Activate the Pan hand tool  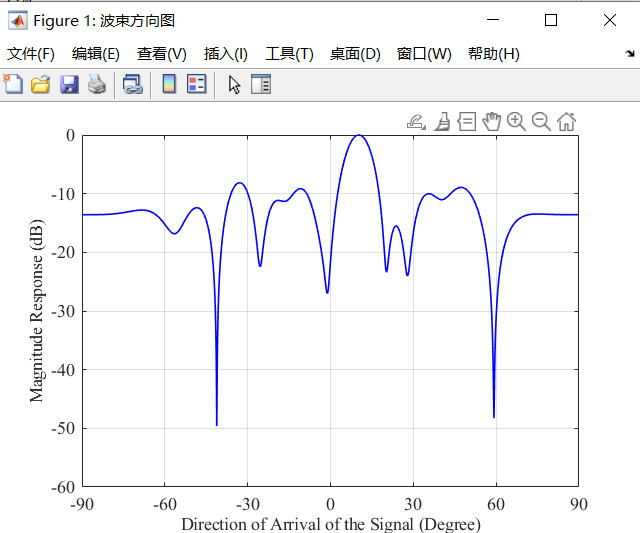pos(491,121)
